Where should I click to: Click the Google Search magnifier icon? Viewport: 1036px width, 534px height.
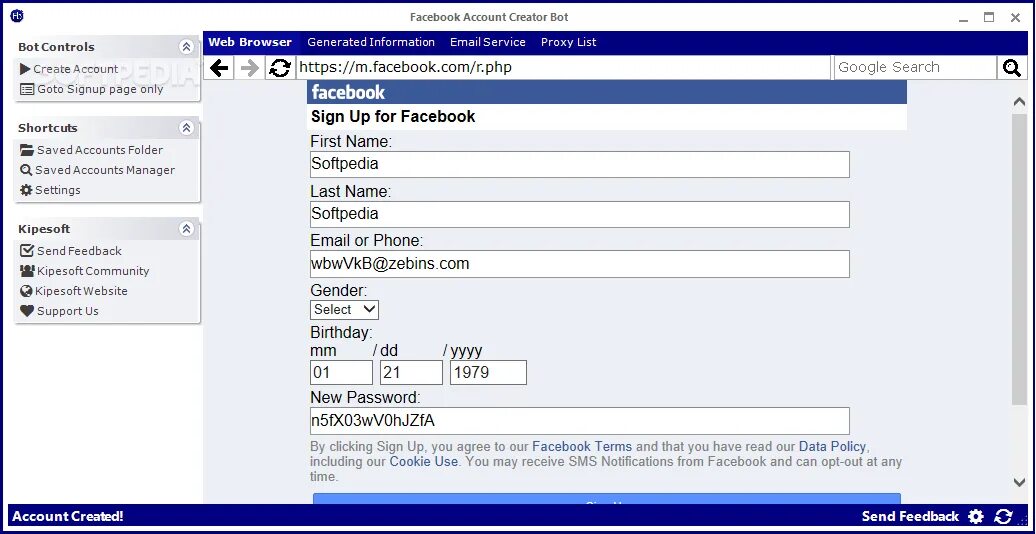(1012, 67)
